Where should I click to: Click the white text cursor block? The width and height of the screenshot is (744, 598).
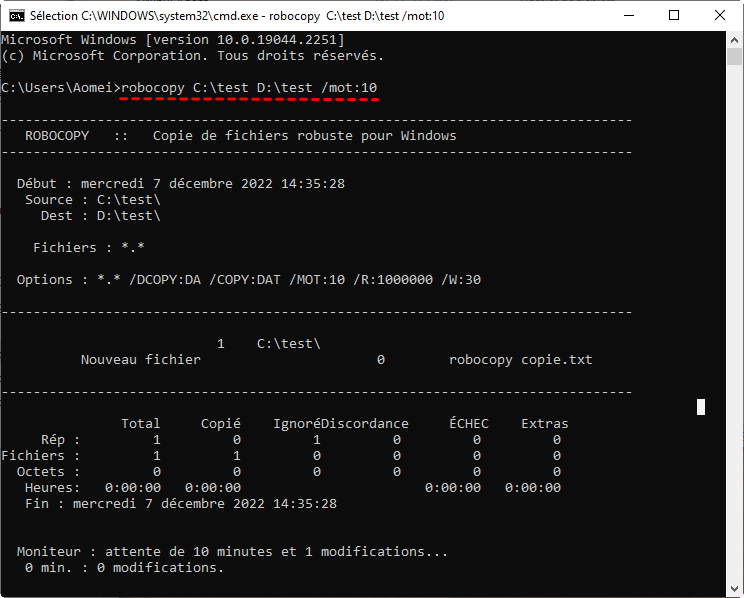701,407
